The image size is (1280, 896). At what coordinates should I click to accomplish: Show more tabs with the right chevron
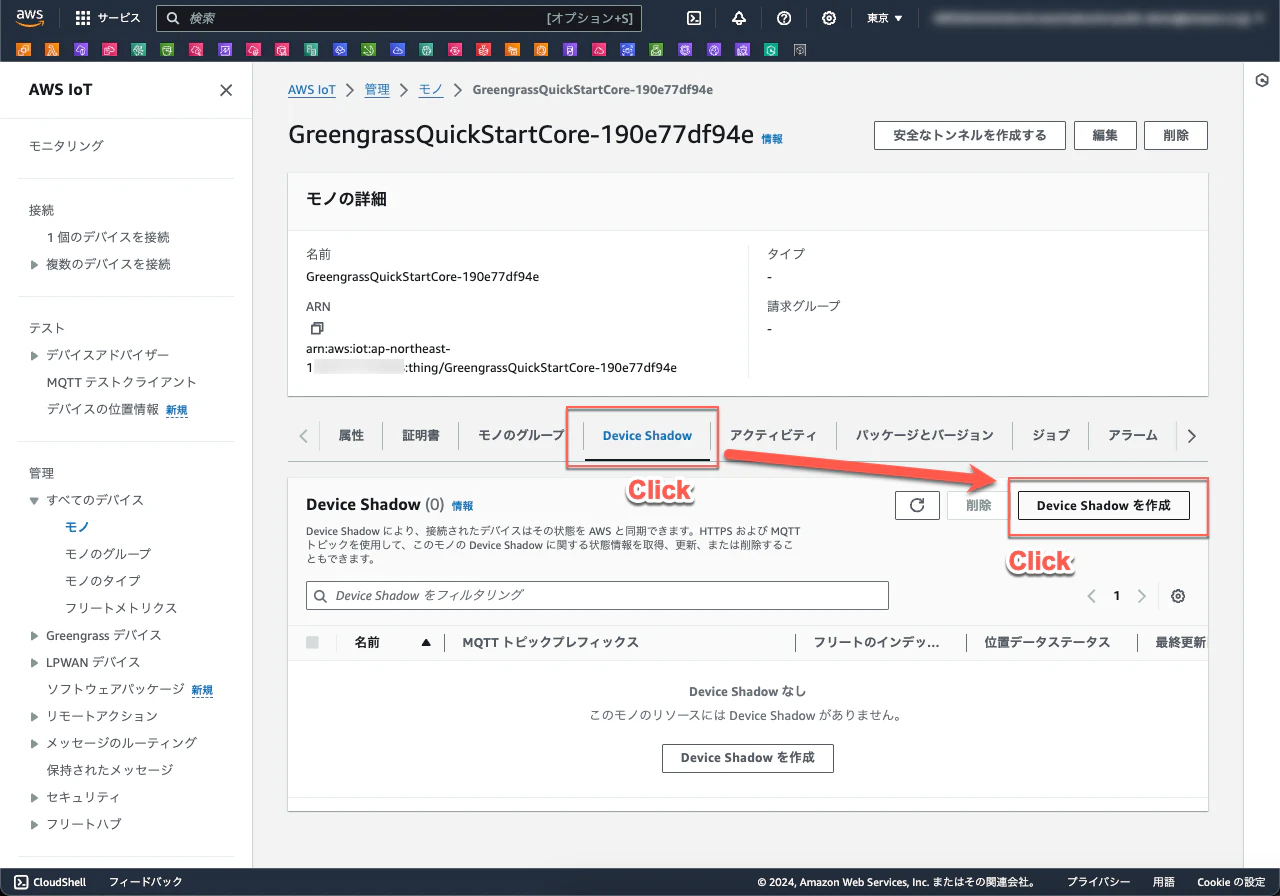click(1191, 435)
